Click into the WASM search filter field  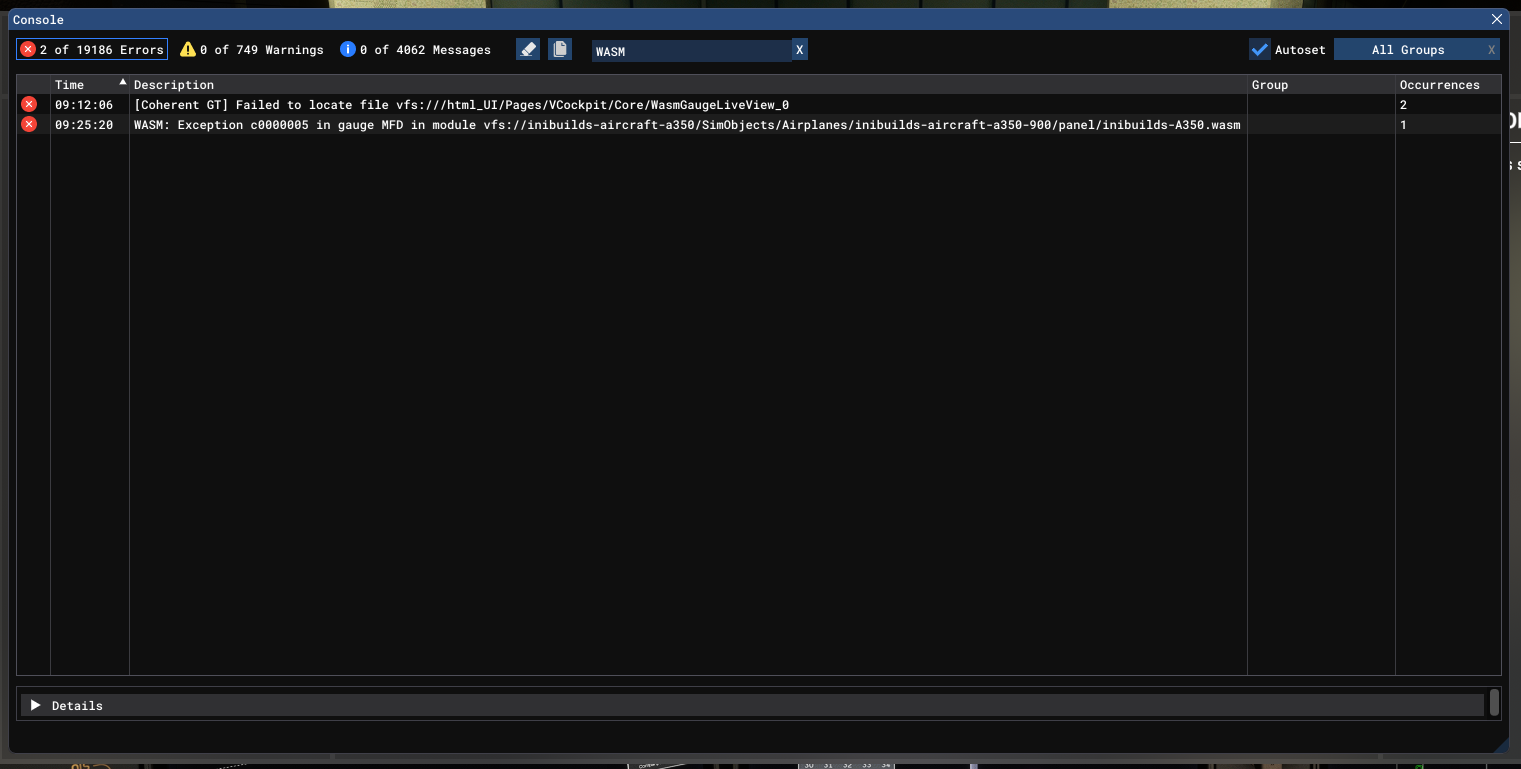690,51
